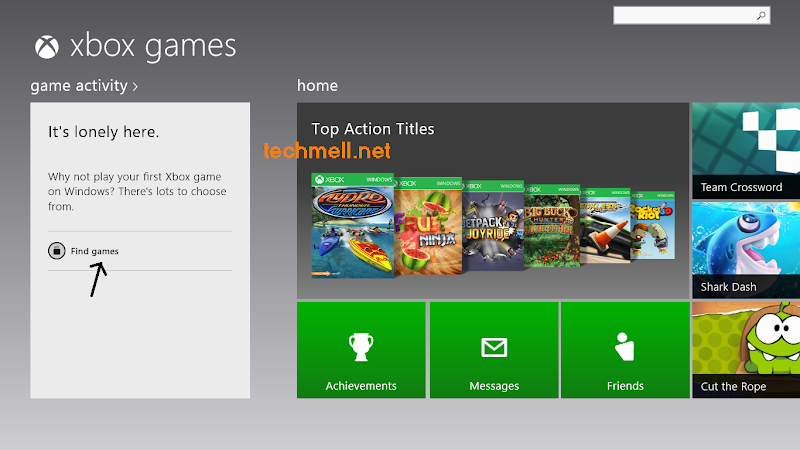This screenshot has width=800, height=450.
Task: Select the Fruit Ninja game cover
Action: [x=428, y=226]
